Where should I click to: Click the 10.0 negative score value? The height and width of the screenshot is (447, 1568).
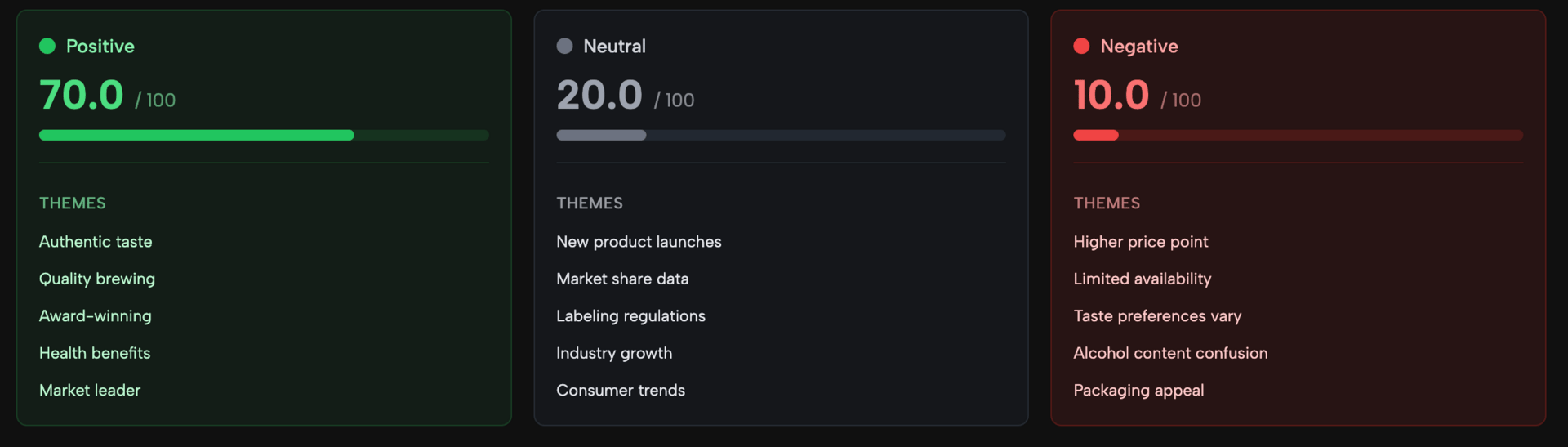tap(1111, 95)
